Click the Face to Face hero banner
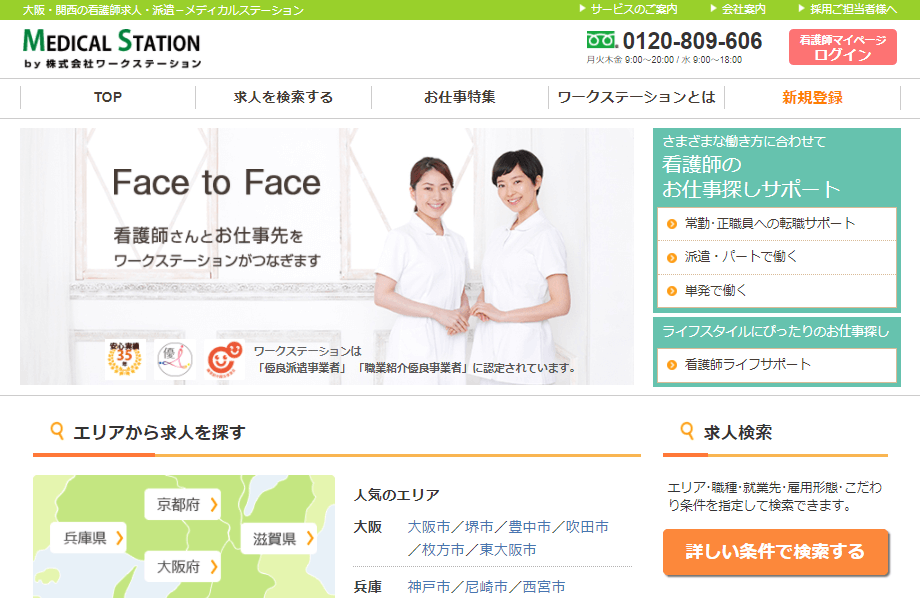The image size is (920, 598). (x=327, y=256)
